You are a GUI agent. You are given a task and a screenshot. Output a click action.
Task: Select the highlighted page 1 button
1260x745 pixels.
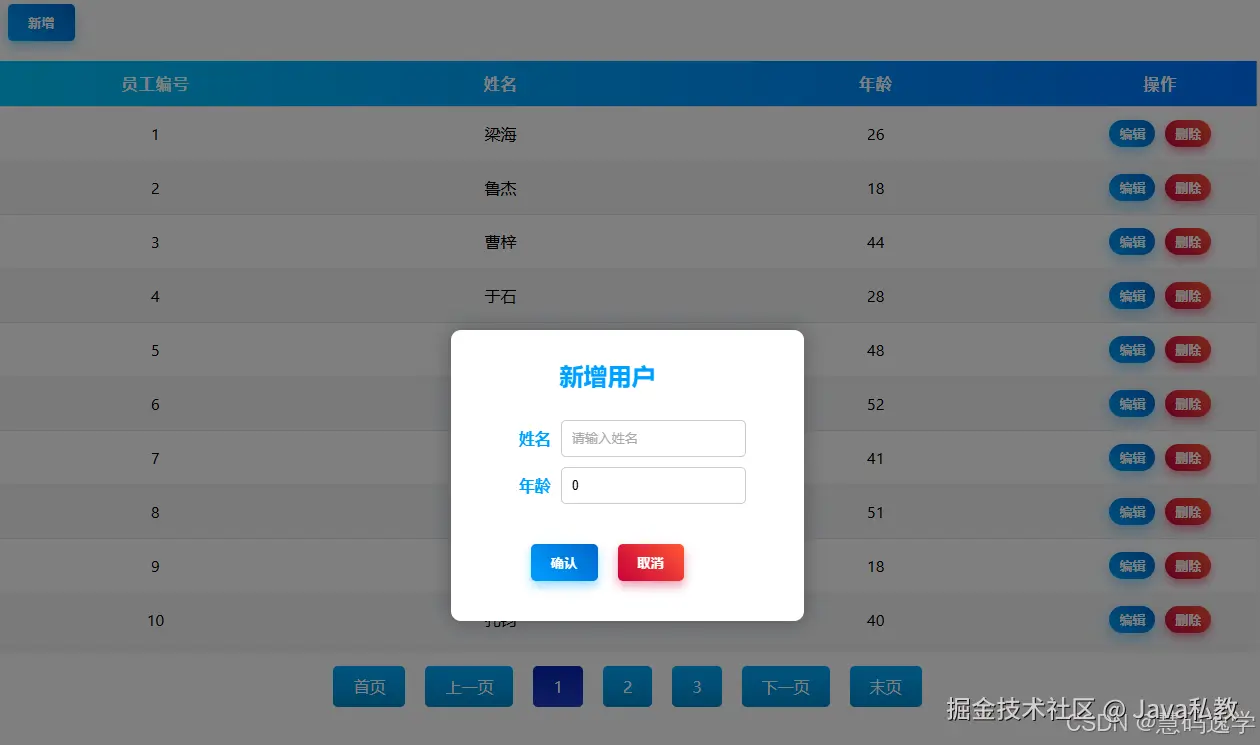tap(557, 686)
